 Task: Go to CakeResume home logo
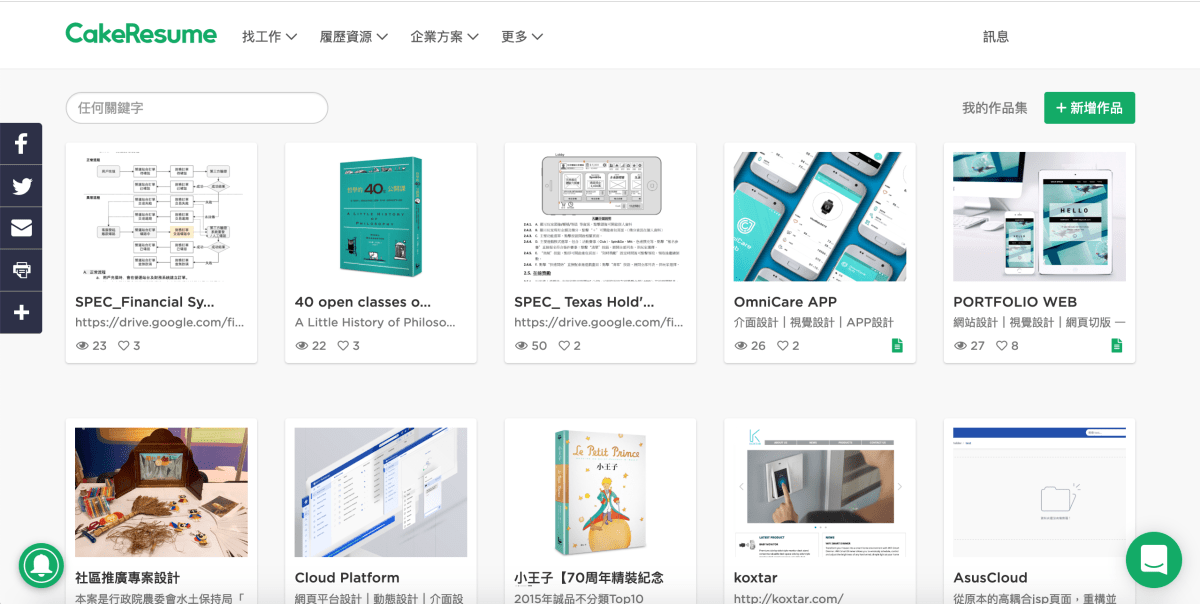point(141,34)
